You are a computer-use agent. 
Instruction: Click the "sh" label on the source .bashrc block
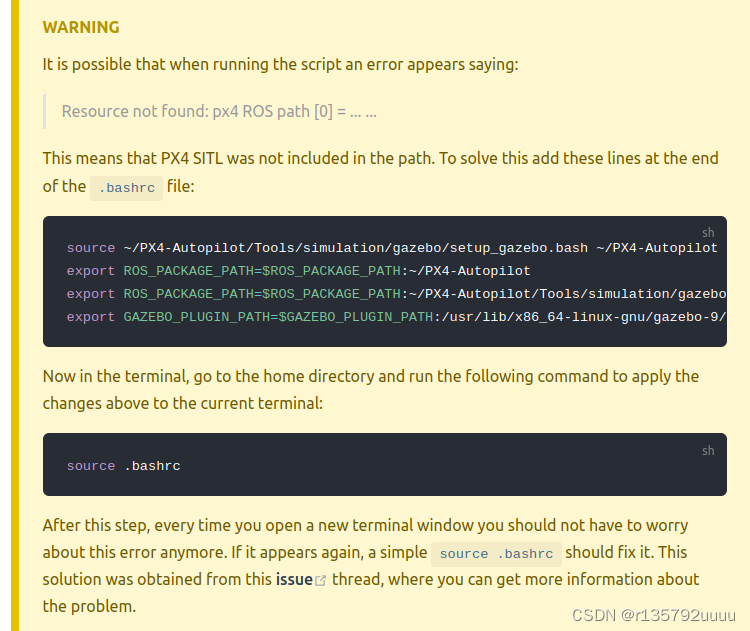[708, 450]
